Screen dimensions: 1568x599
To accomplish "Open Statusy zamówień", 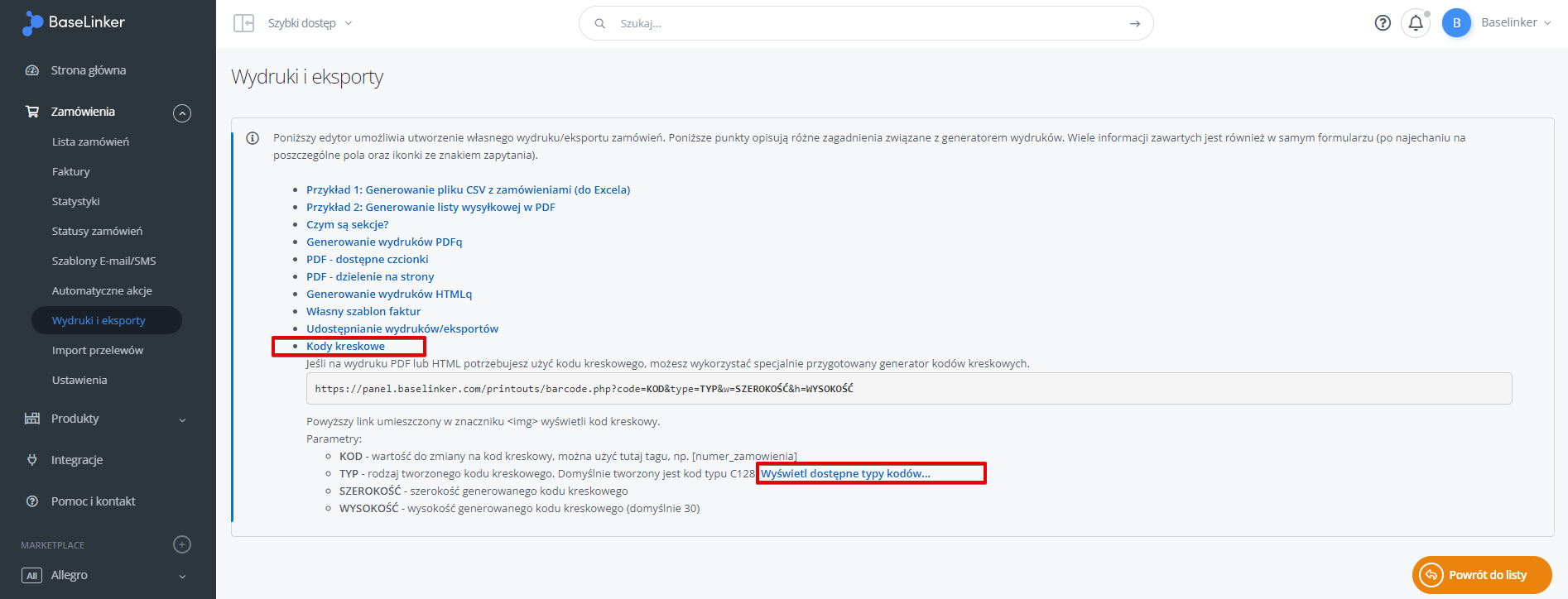I will [97, 231].
